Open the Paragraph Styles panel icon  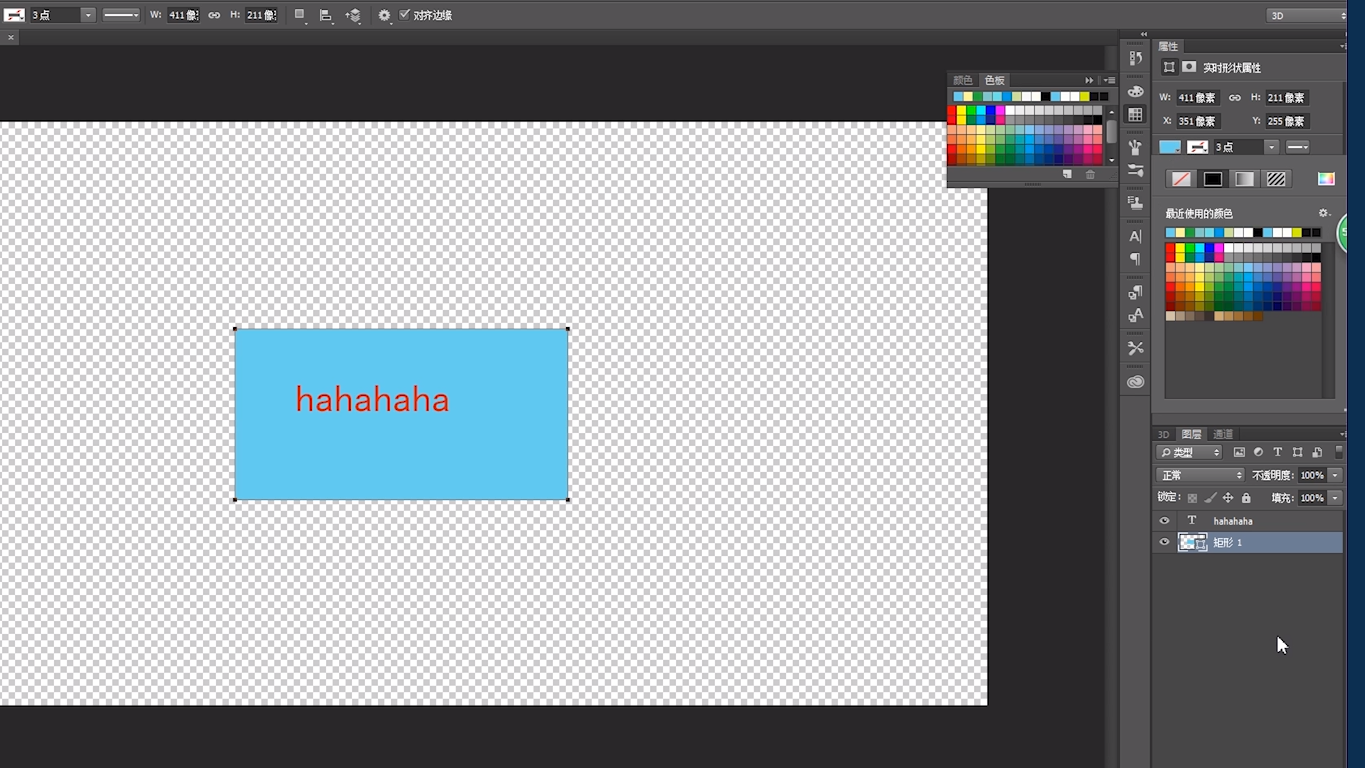1135,292
